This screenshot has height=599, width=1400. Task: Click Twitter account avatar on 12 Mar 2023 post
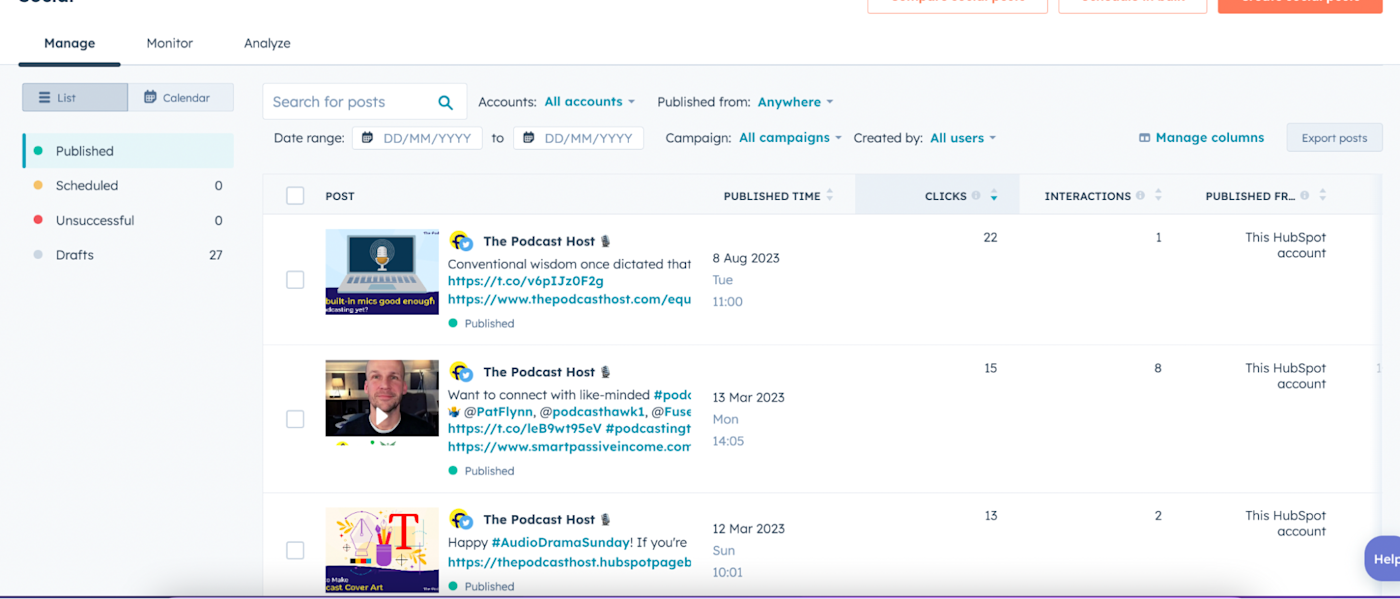pos(460,519)
